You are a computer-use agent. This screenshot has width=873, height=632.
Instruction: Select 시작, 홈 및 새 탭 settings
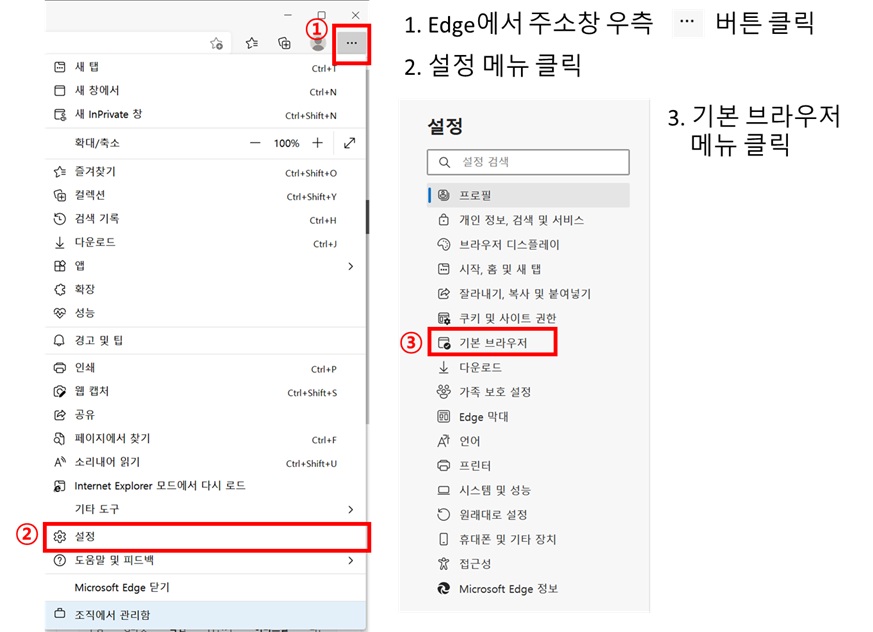[x=528, y=270]
